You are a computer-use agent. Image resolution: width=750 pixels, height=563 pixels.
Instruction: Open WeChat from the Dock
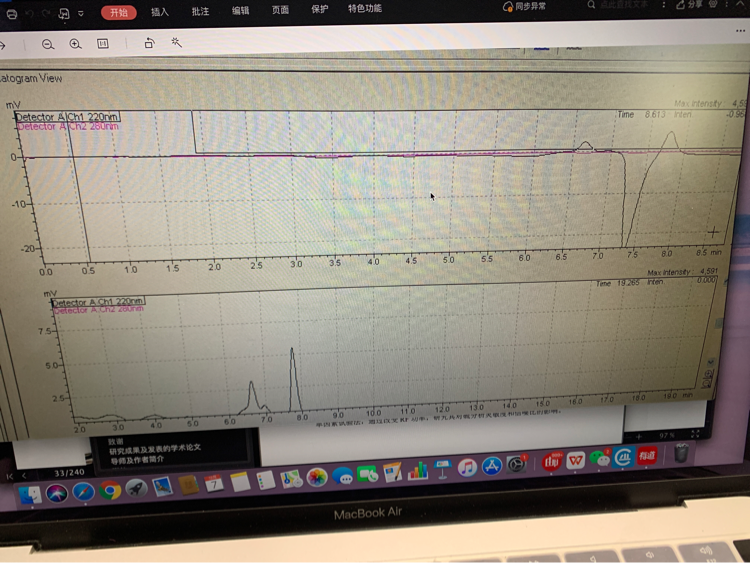point(599,459)
